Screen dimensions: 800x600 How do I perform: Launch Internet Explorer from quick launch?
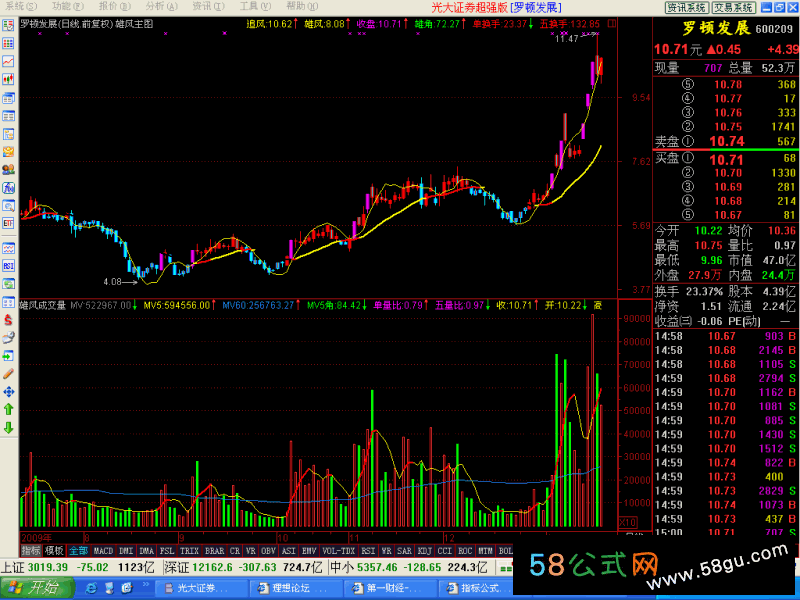tap(92, 588)
